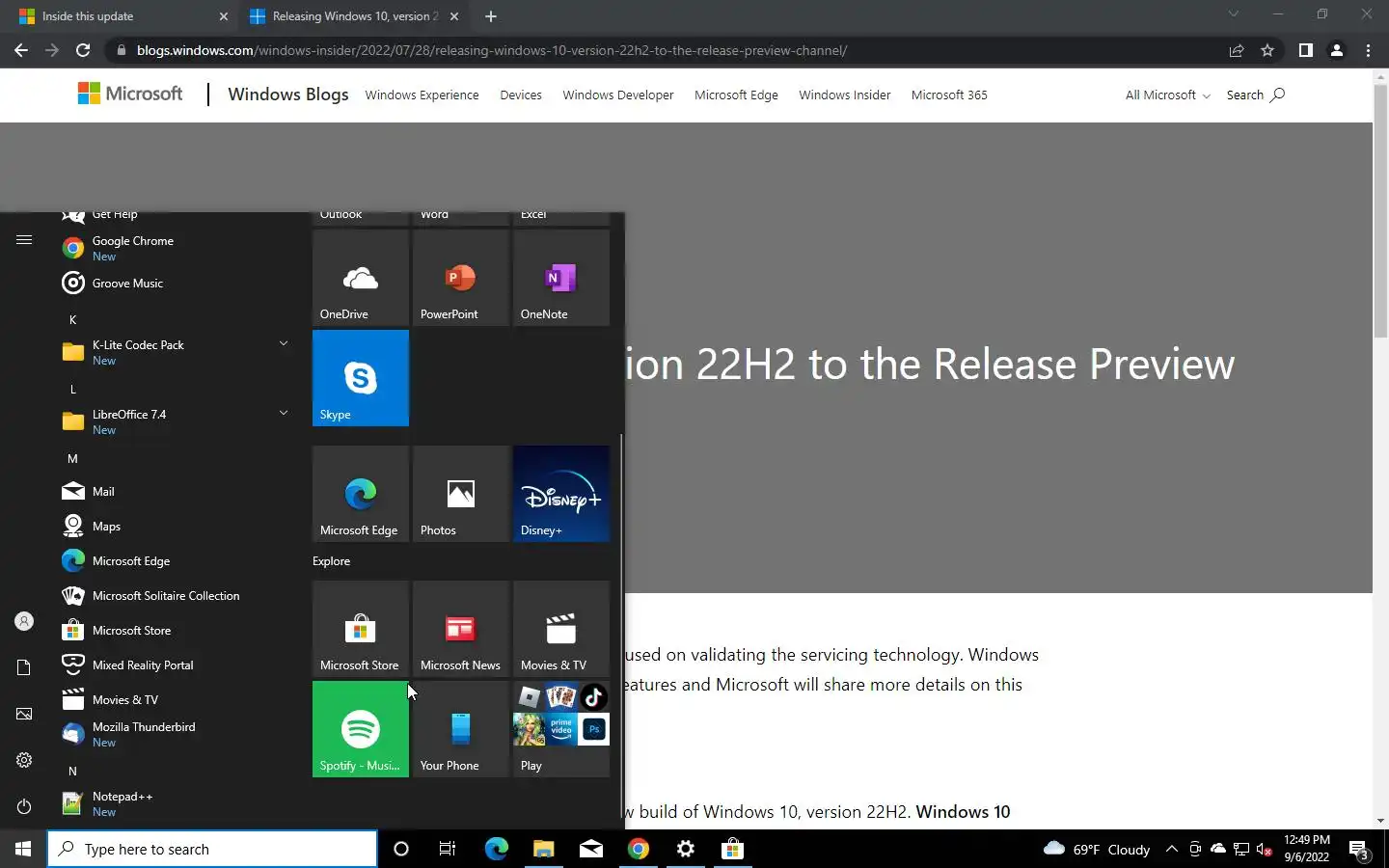Image resolution: width=1389 pixels, height=868 pixels.
Task: Reload the current page
Action: (83, 50)
